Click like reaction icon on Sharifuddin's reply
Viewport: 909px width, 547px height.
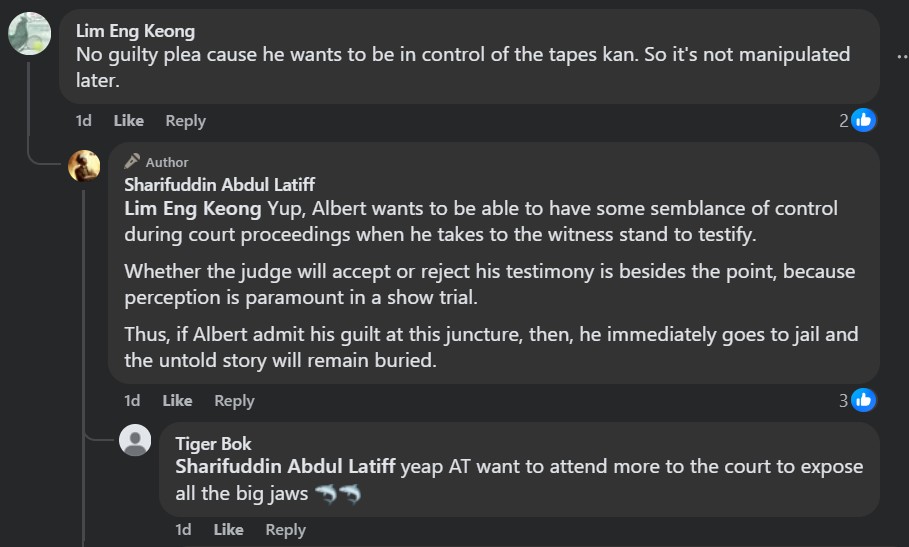pyautogui.click(x=863, y=400)
